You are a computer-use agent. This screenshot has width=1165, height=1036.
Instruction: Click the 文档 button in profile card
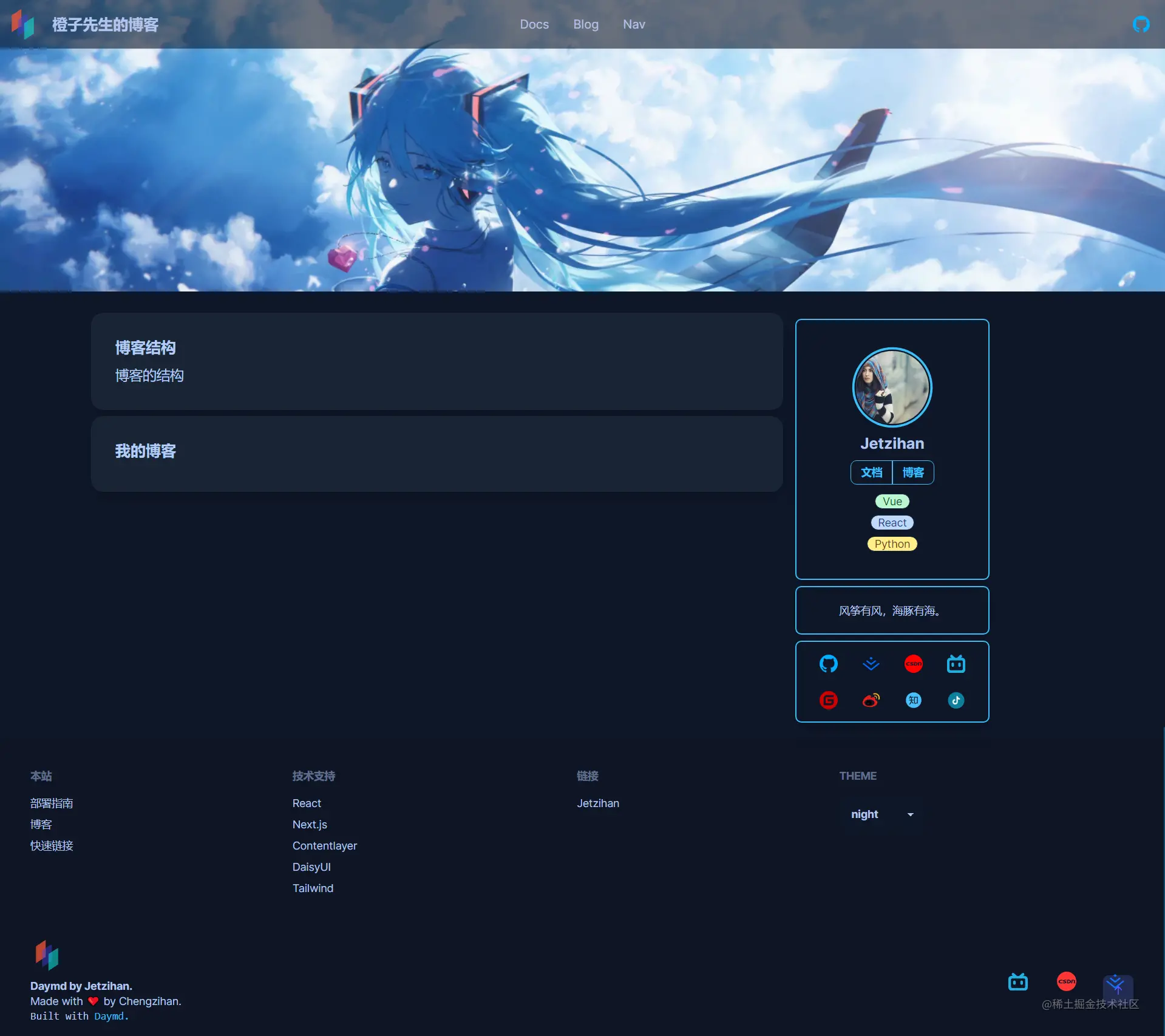(871, 472)
